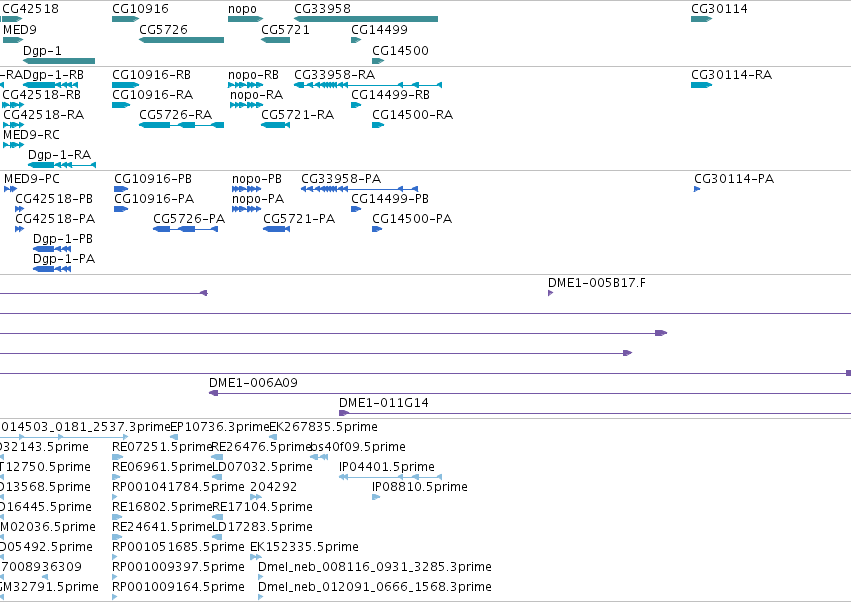Click the CG14499-RB transcript label

click(390, 94)
